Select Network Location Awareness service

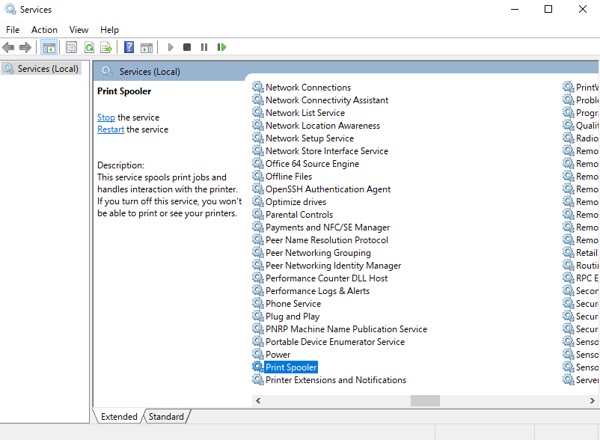(x=323, y=125)
